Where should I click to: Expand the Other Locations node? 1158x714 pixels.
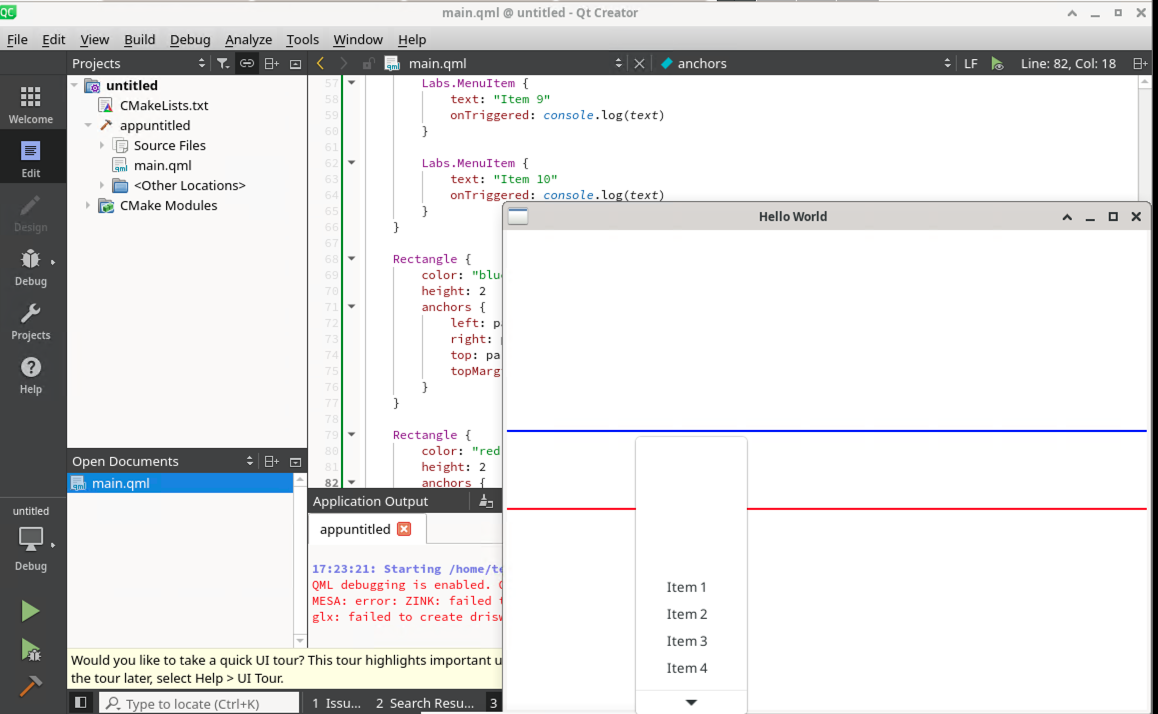click(102, 185)
